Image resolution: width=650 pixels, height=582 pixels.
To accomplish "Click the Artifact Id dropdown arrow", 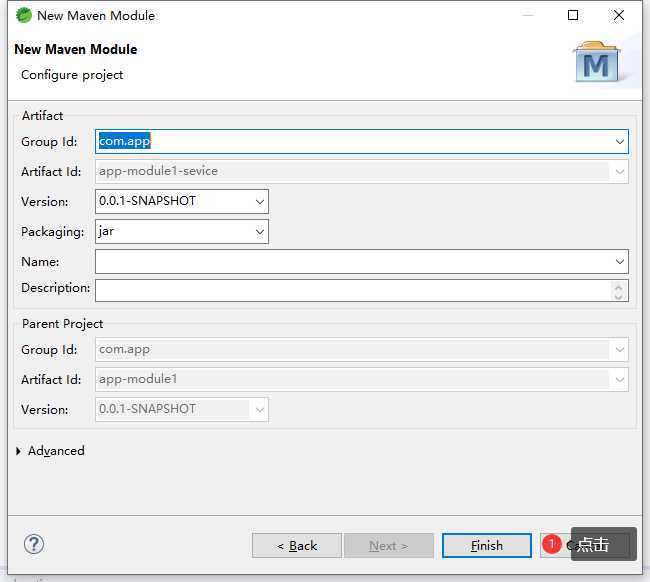I will [x=619, y=172].
